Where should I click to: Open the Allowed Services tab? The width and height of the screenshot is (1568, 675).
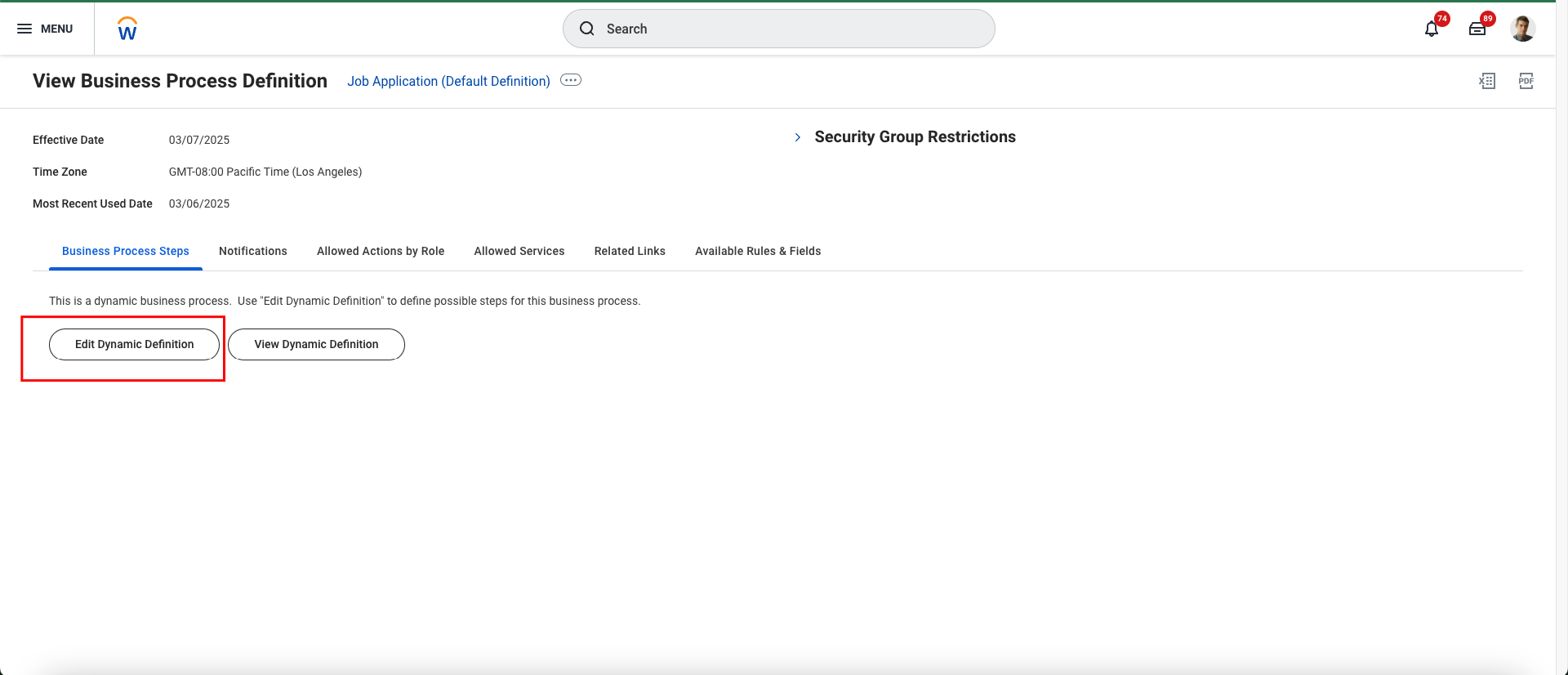tap(519, 251)
